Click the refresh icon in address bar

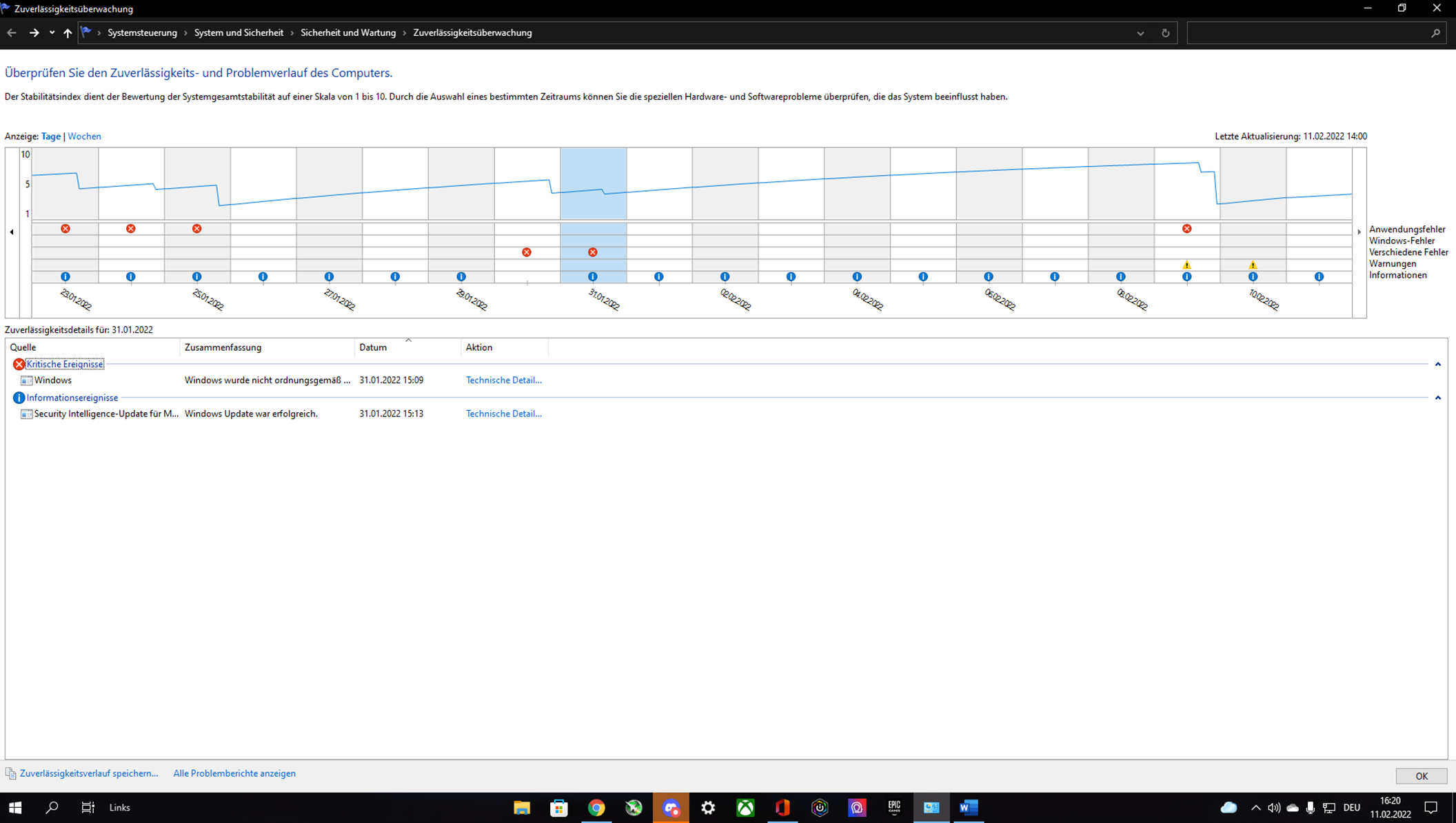[x=1165, y=33]
